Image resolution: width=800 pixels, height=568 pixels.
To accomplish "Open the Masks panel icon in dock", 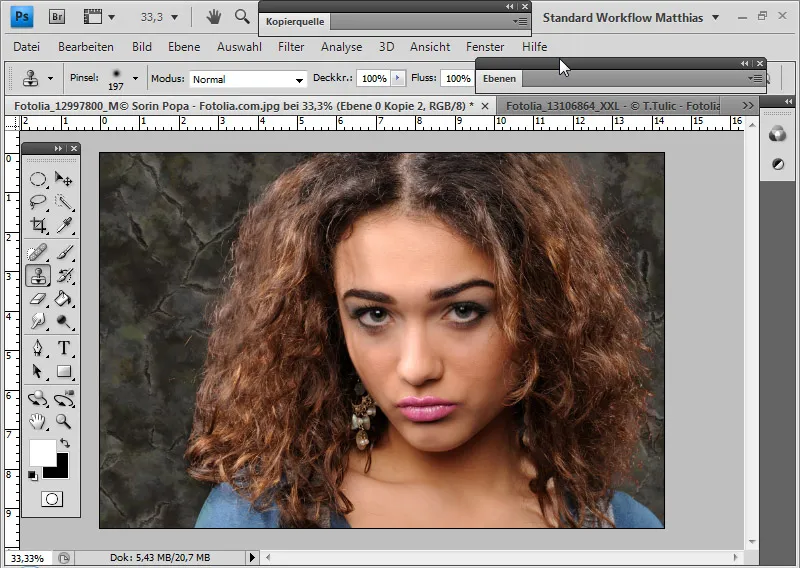I will [778, 164].
